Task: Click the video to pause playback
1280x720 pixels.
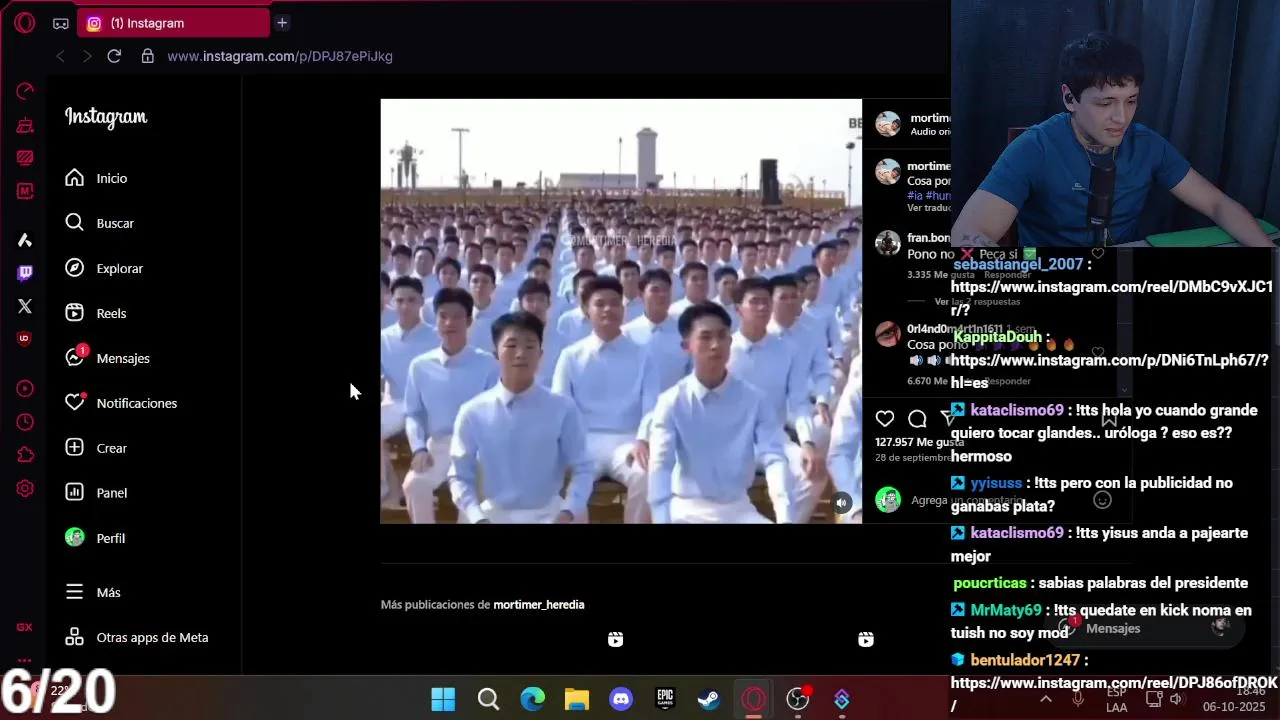Action: point(621,311)
